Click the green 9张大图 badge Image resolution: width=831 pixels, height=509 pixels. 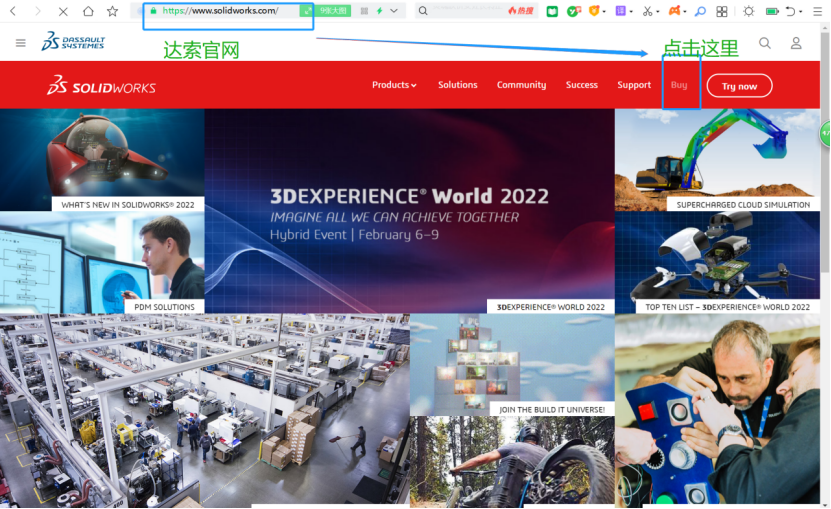point(333,11)
